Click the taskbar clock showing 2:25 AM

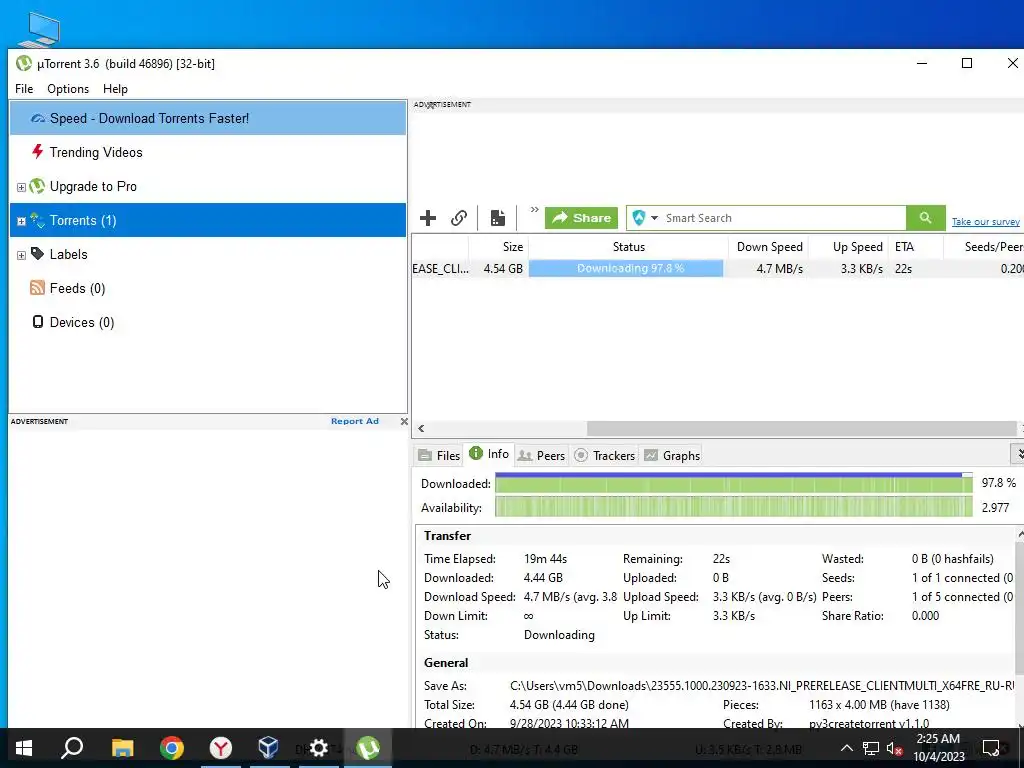tap(938, 748)
